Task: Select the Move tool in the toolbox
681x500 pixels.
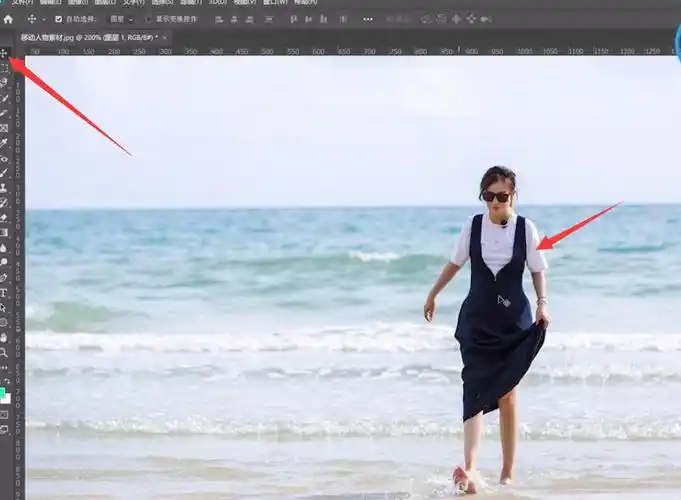Action: point(5,53)
